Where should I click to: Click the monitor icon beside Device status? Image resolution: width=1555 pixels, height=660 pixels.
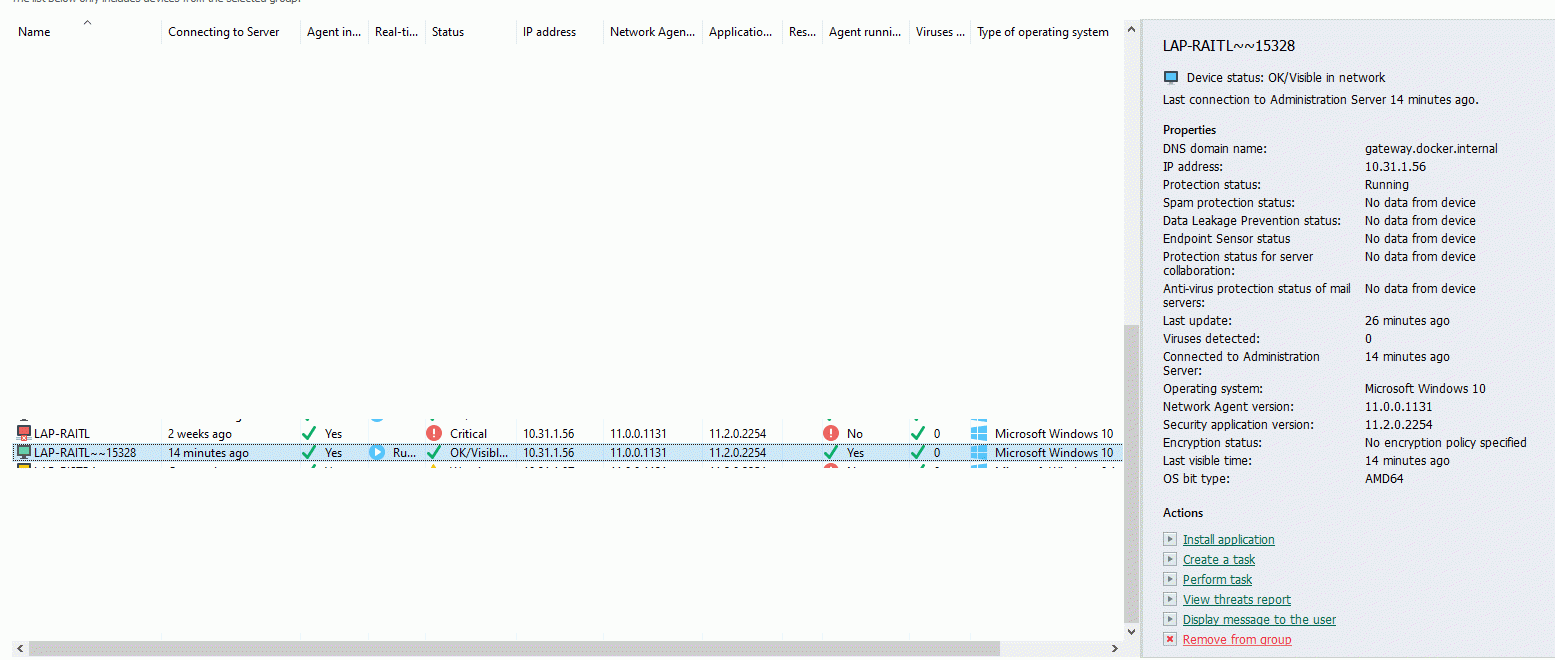[x=1171, y=77]
